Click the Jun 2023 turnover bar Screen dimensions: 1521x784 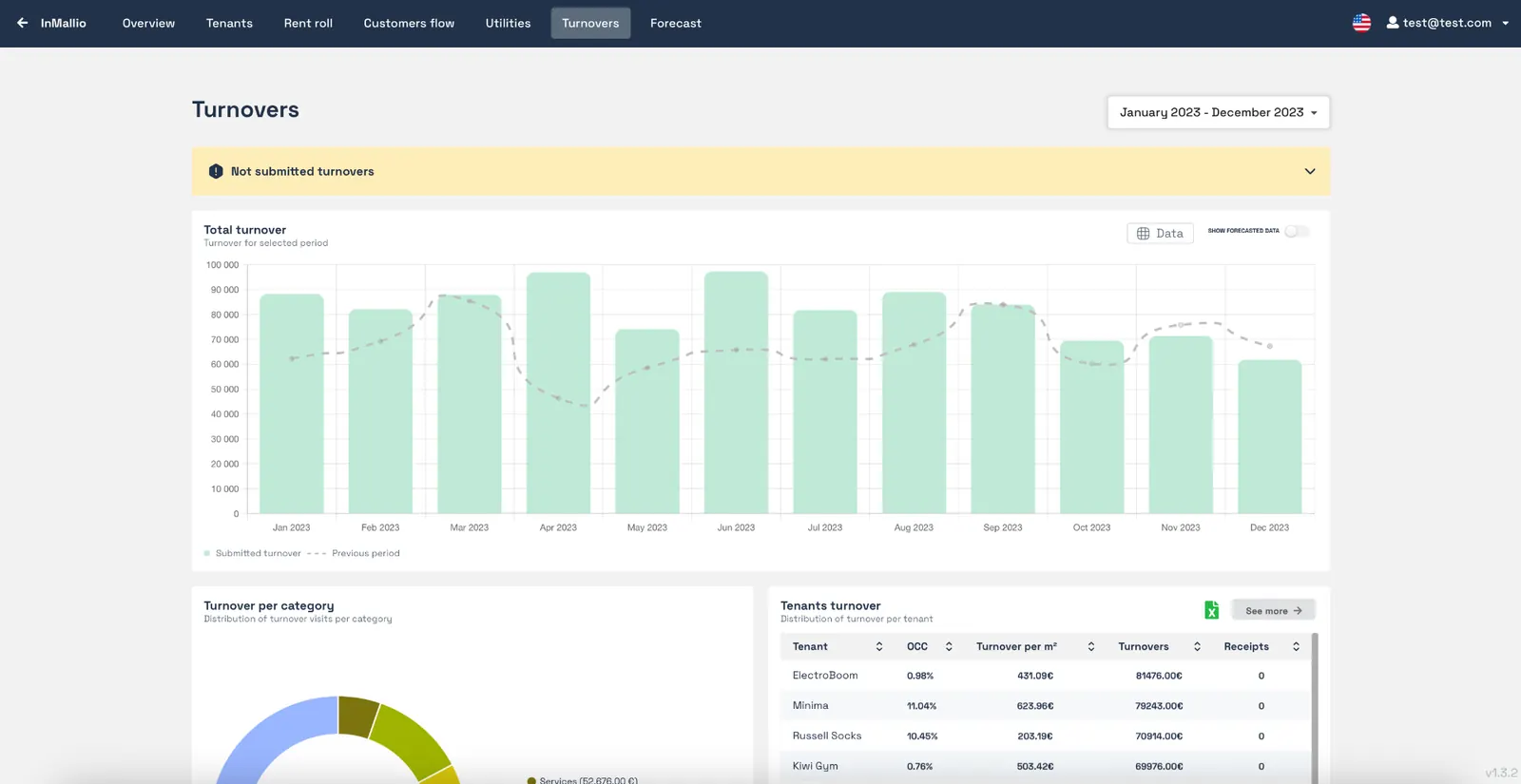pos(736,392)
